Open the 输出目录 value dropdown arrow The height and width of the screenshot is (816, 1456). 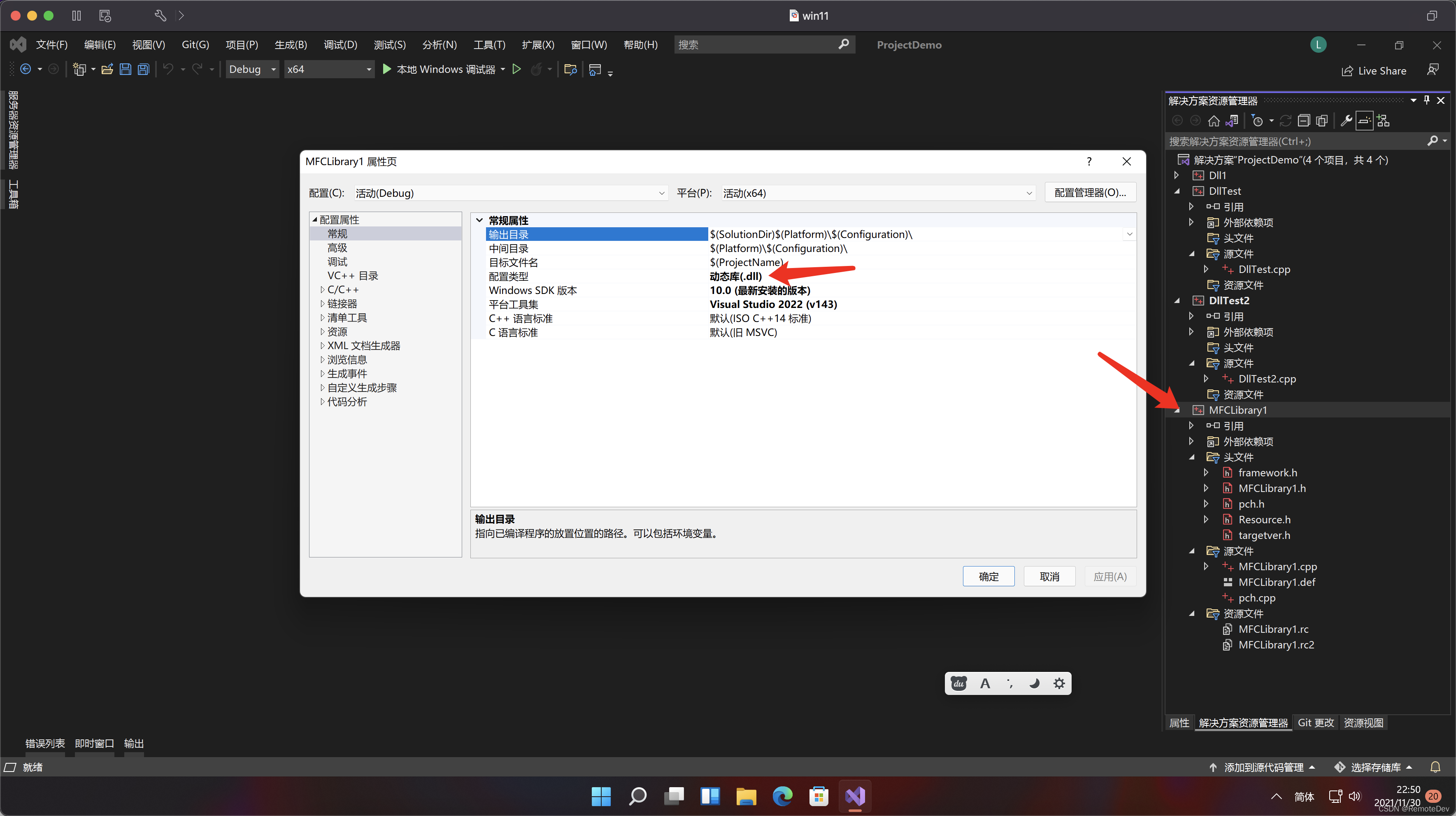1129,233
